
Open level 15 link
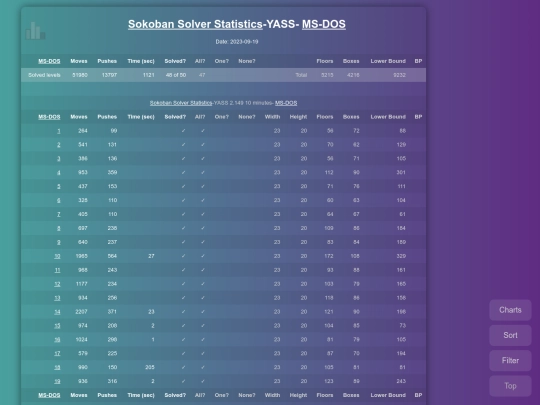pos(57,326)
